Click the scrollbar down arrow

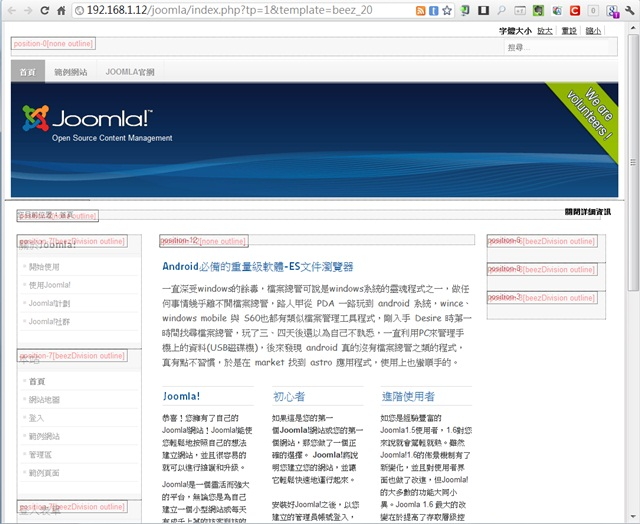pyautogui.click(x=633, y=517)
